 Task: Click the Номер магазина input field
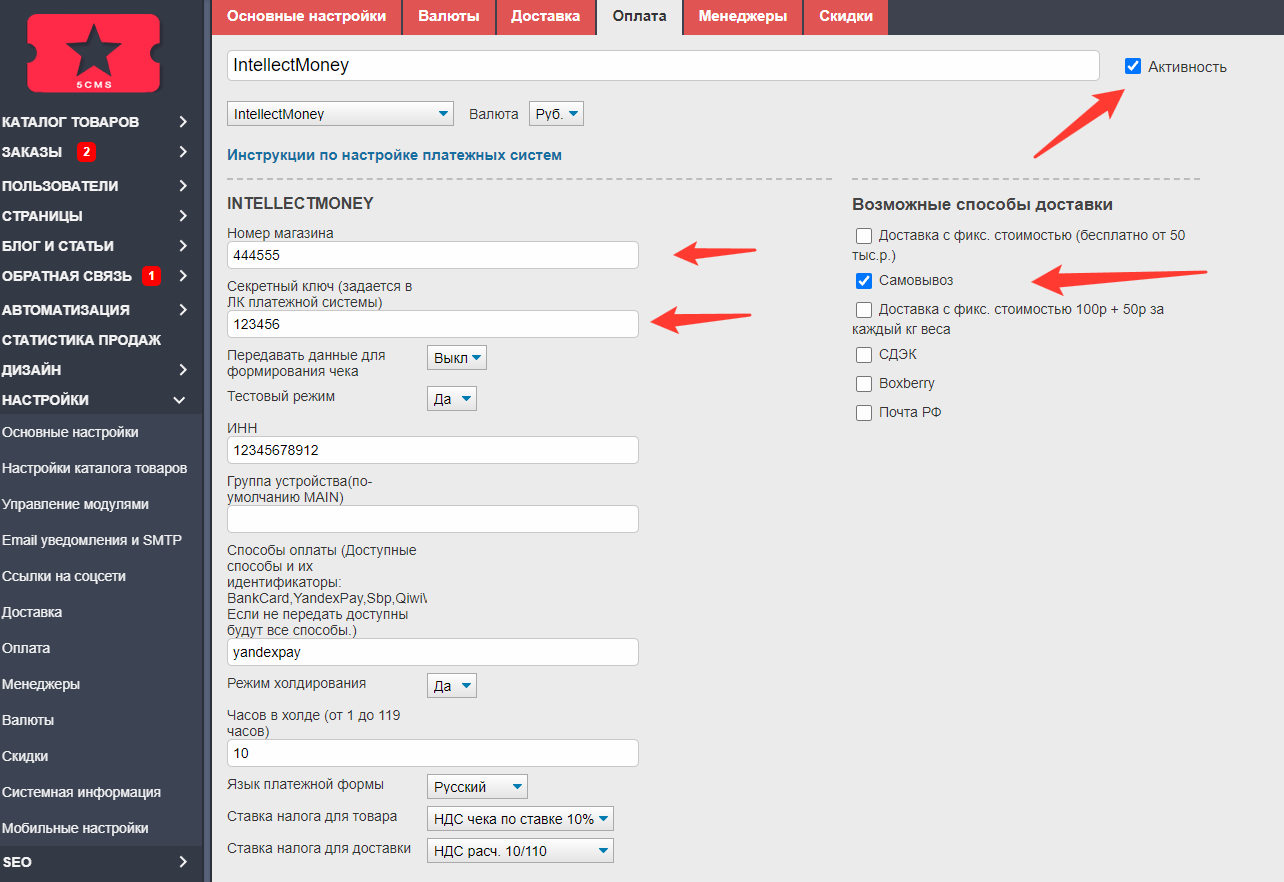(x=432, y=255)
